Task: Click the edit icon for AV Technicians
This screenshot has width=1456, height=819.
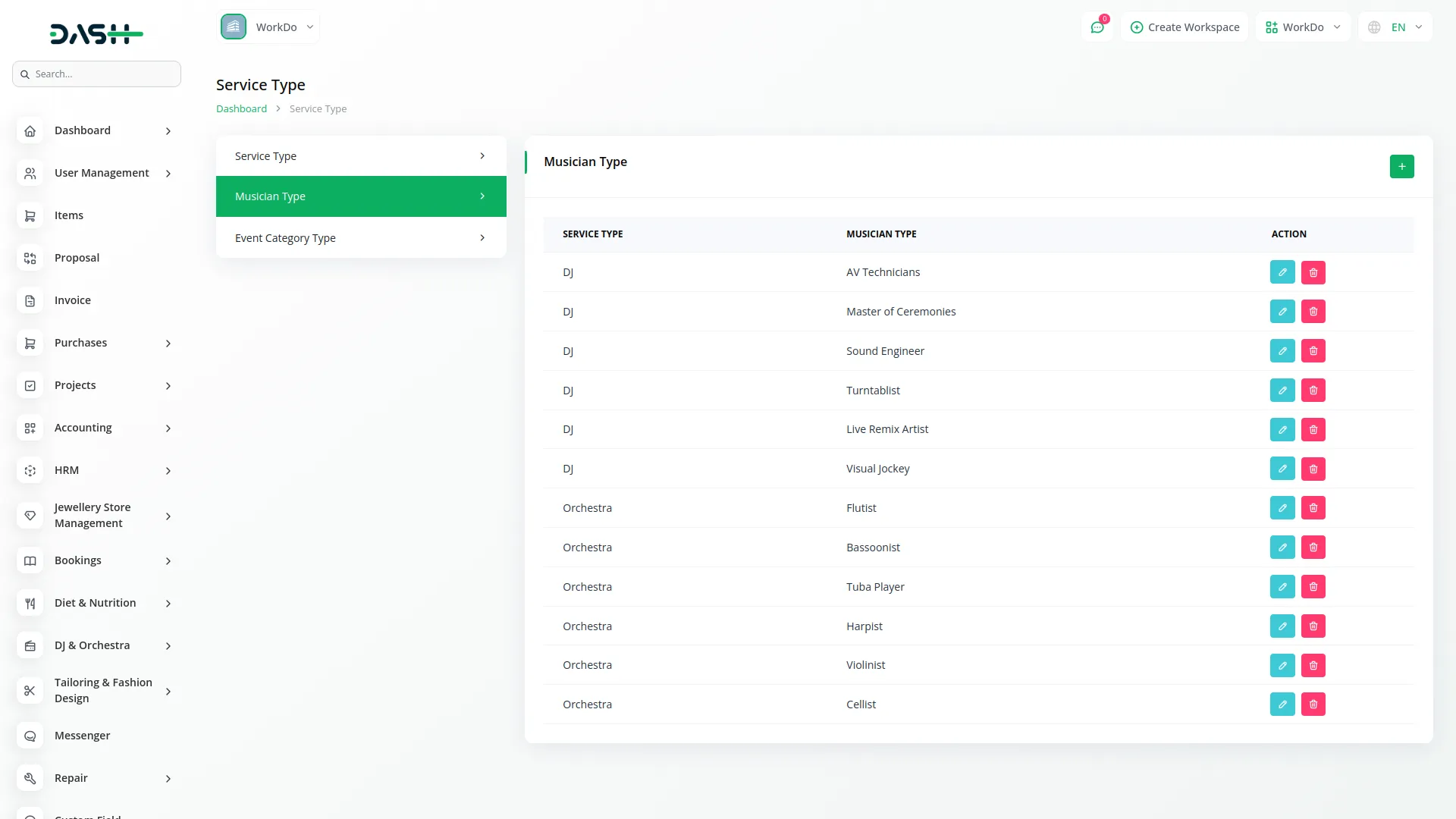Action: tap(1282, 272)
